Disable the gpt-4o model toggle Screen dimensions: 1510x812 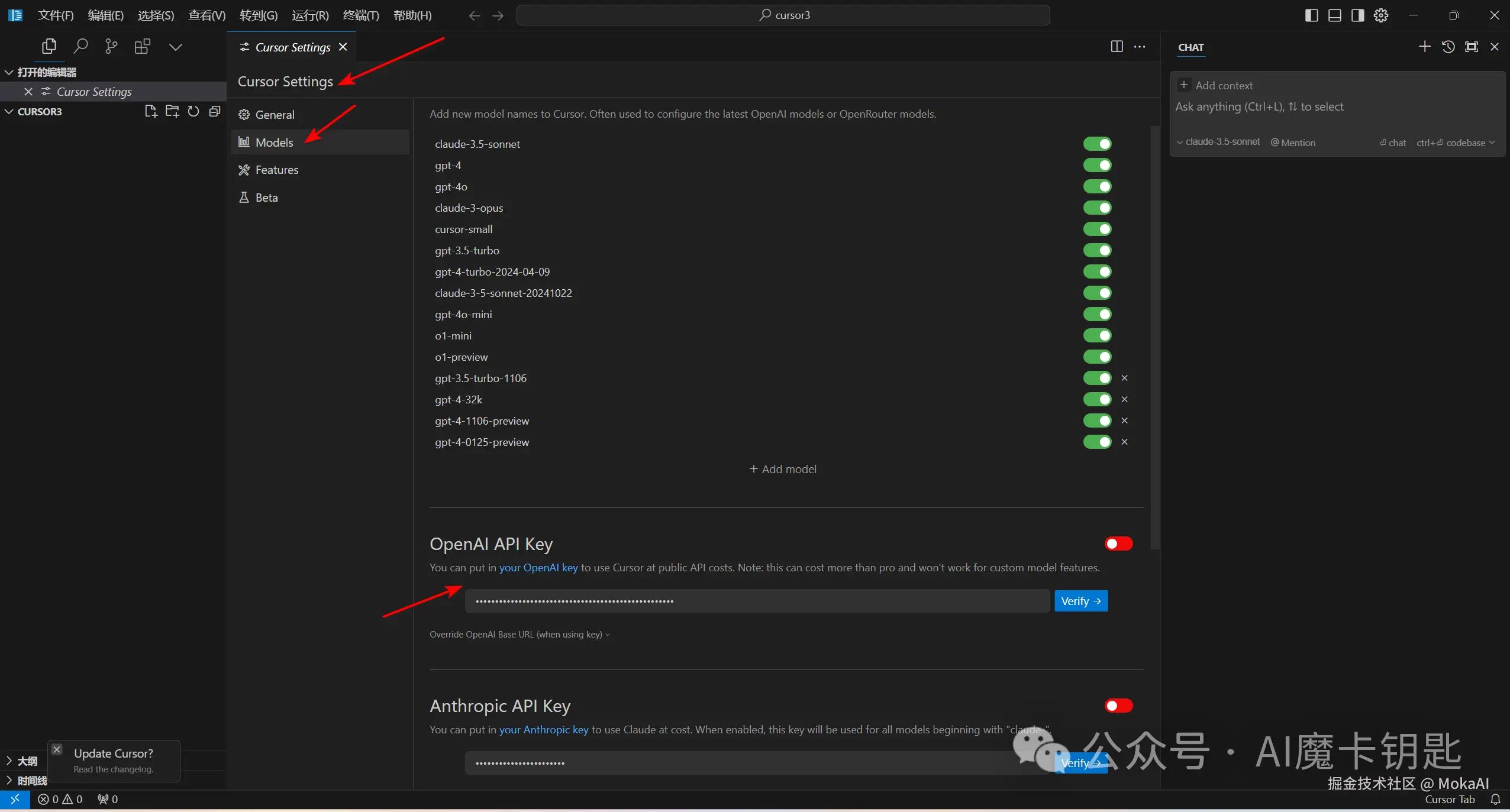pyautogui.click(x=1097, y=187)
